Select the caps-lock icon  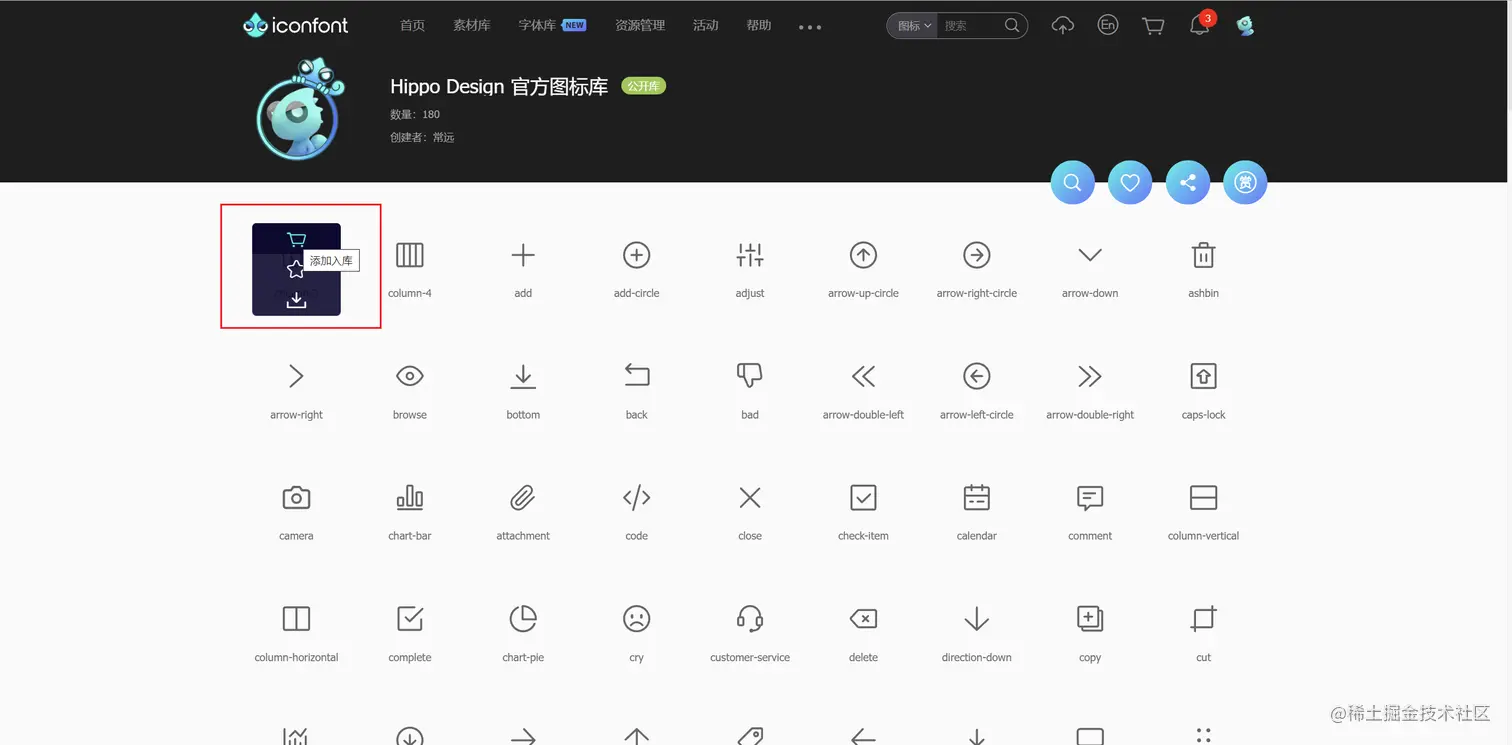(1204, 376)
